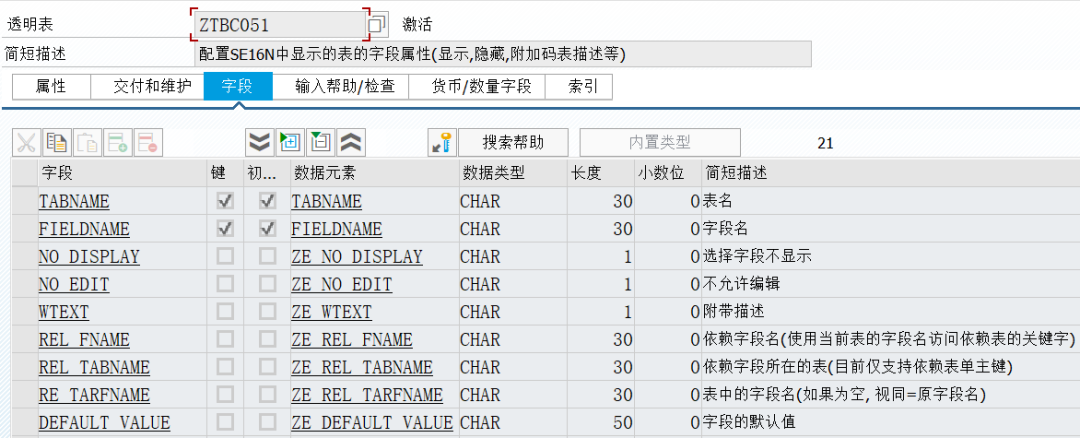Open data element ZE_REL_TABNAME

pos(362,367)
